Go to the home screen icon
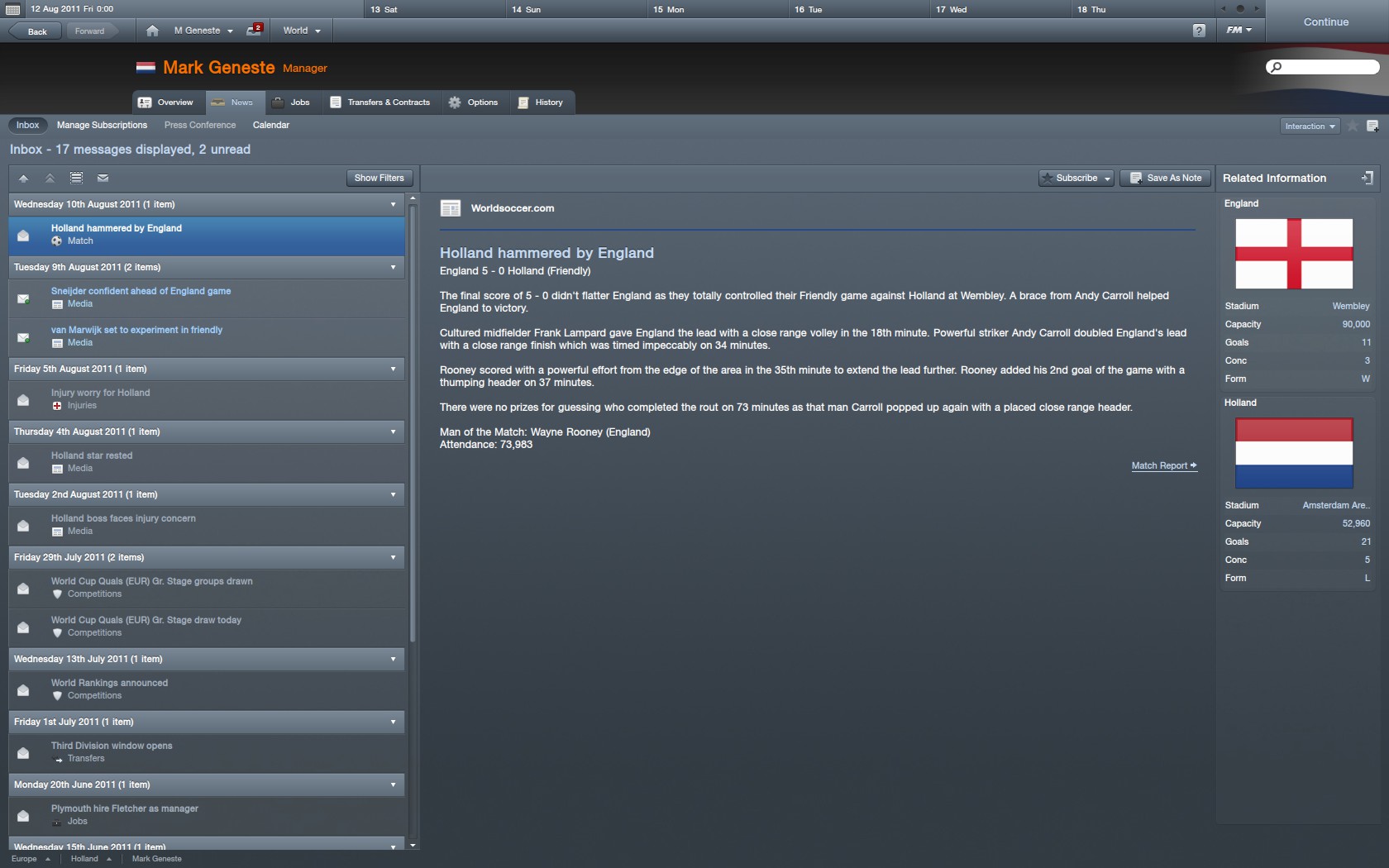This screenshot has width=1389, height=868. point(152,31)
